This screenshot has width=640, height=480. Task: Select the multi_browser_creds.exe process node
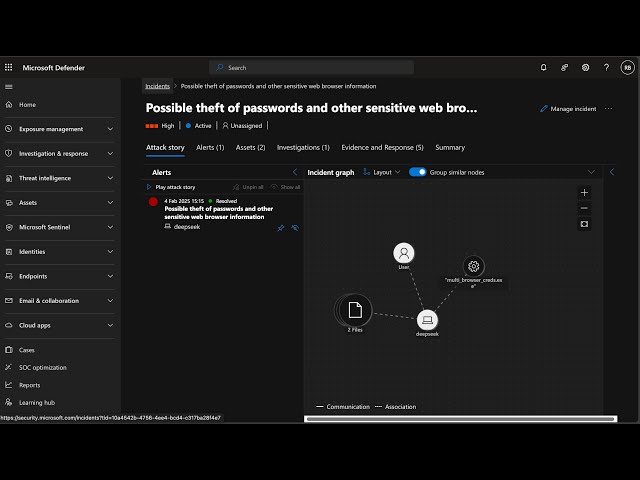pos(473,266)
